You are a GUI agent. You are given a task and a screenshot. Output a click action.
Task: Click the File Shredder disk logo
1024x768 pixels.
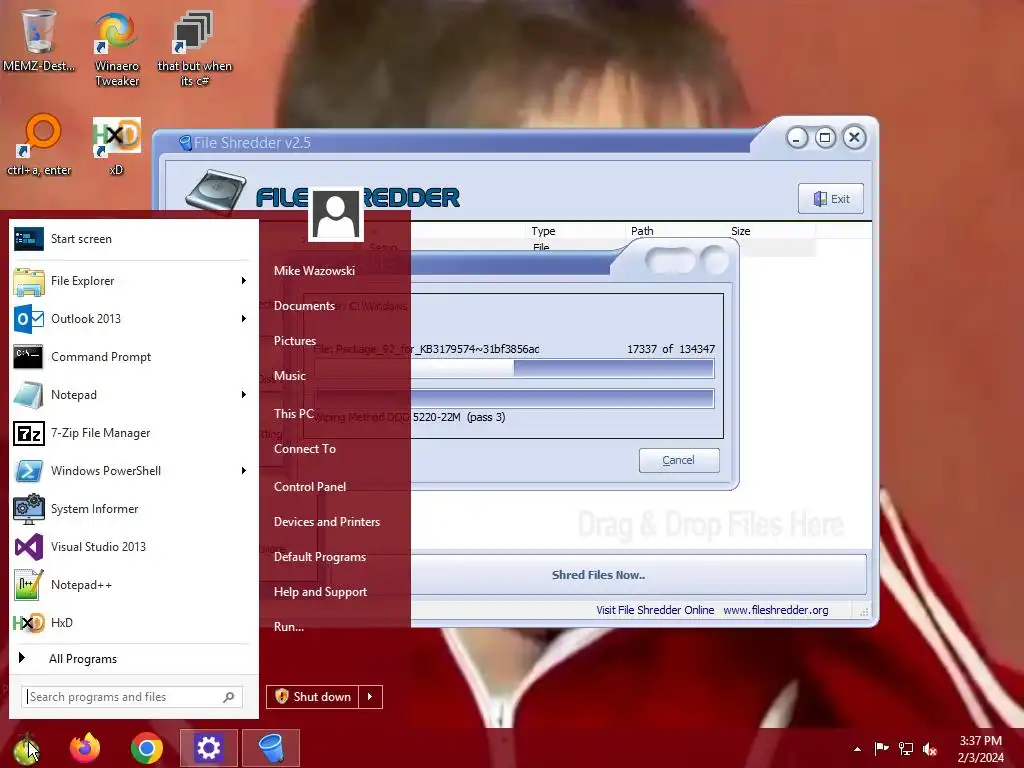(216, 193)
